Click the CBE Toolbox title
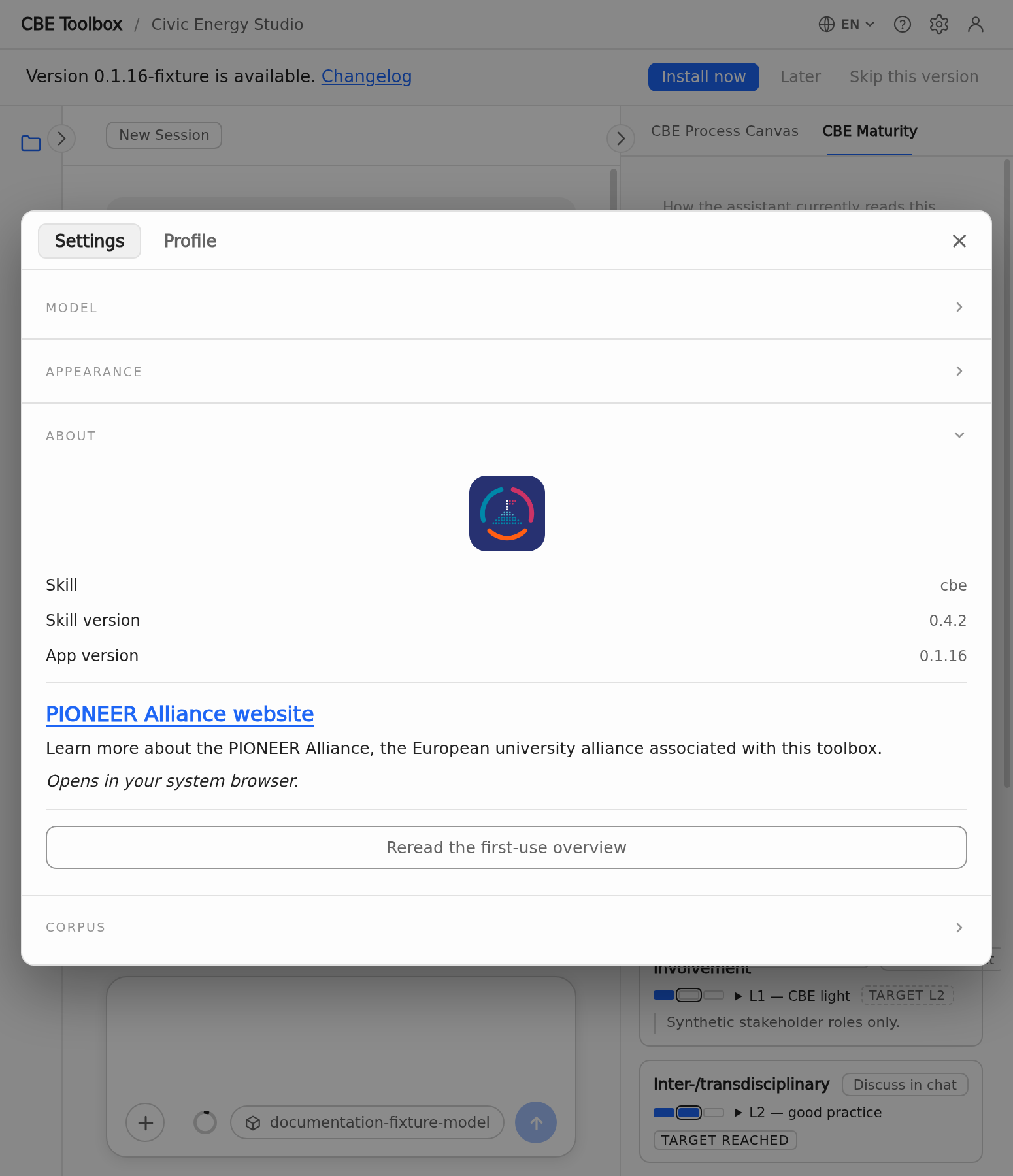 (72, 24)
